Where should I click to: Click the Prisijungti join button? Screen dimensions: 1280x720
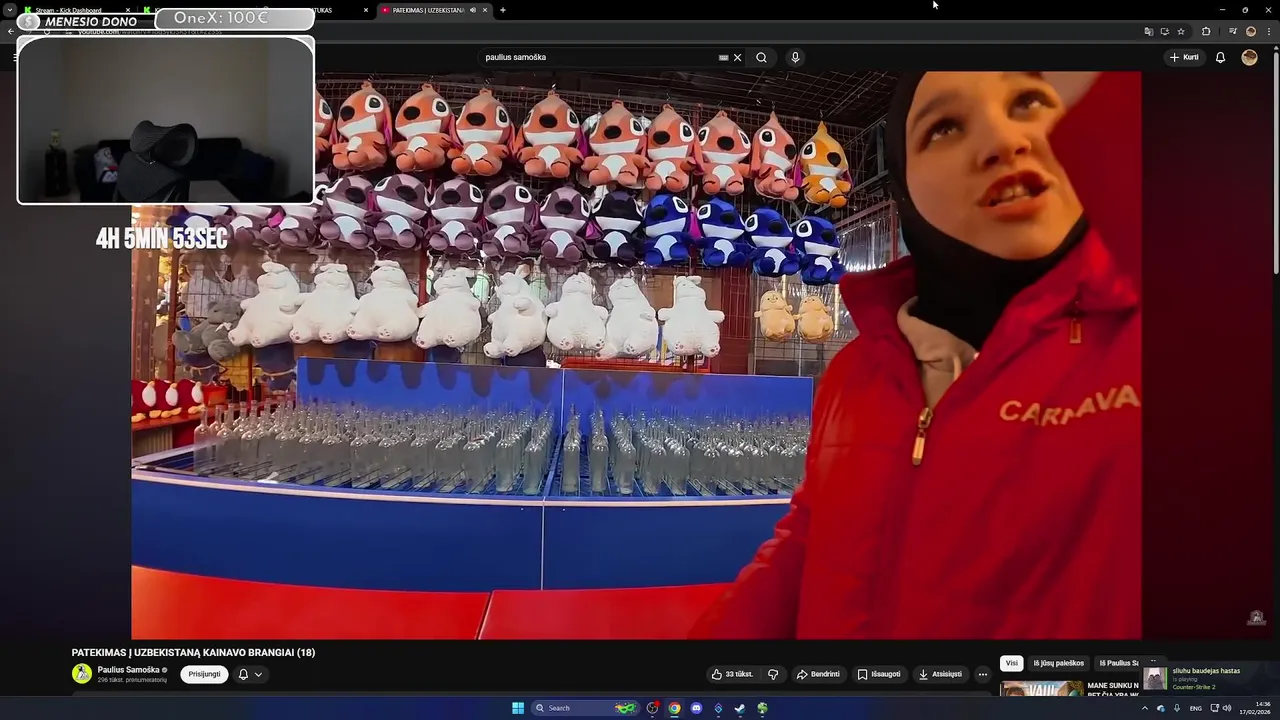click(204, 674)
